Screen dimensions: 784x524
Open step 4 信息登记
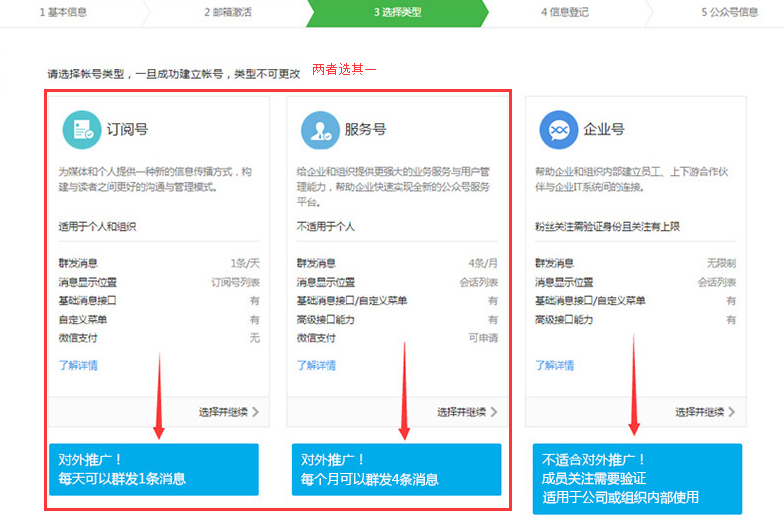click(x=565, y=12)
